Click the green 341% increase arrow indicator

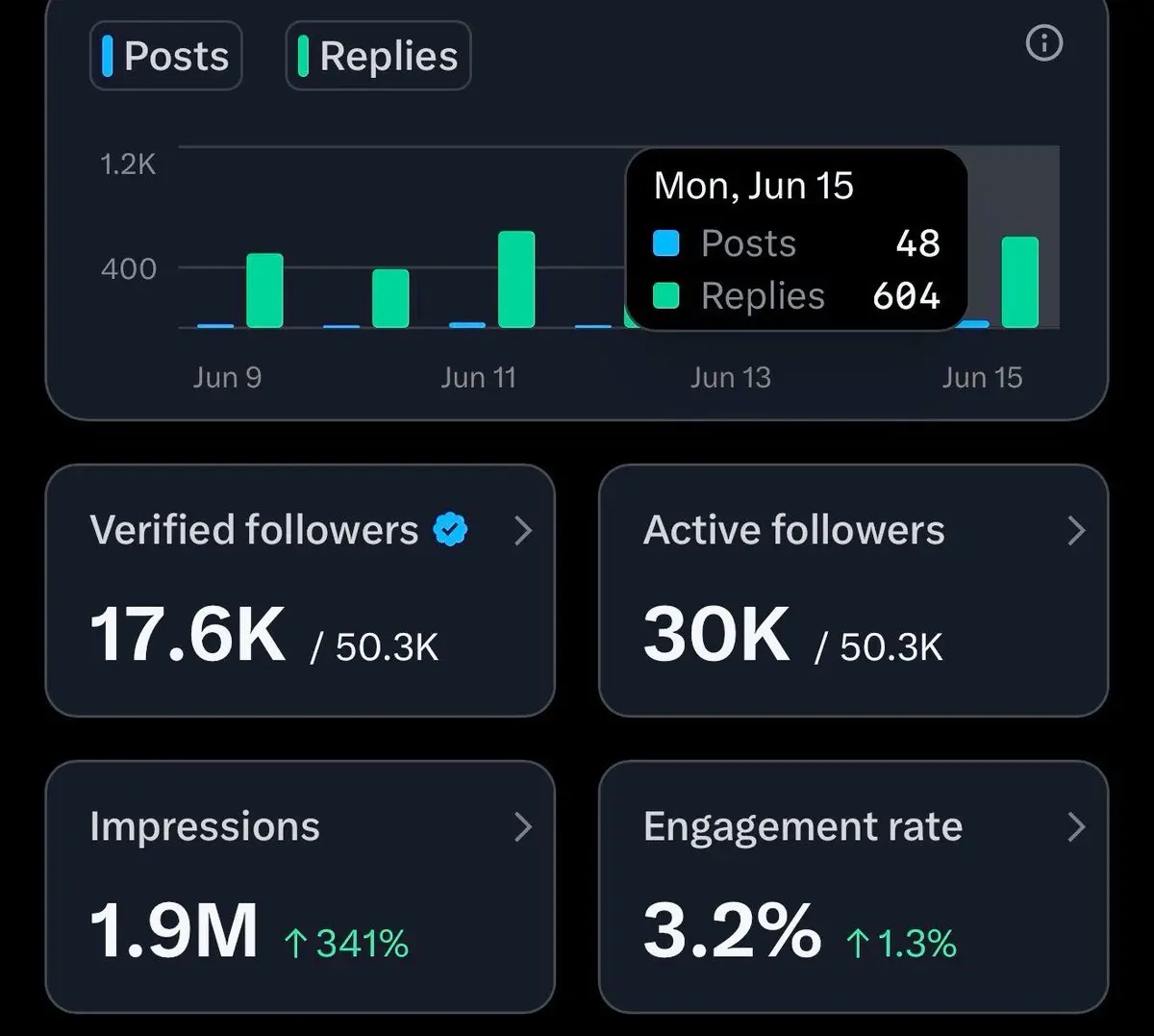click(294, 945)
